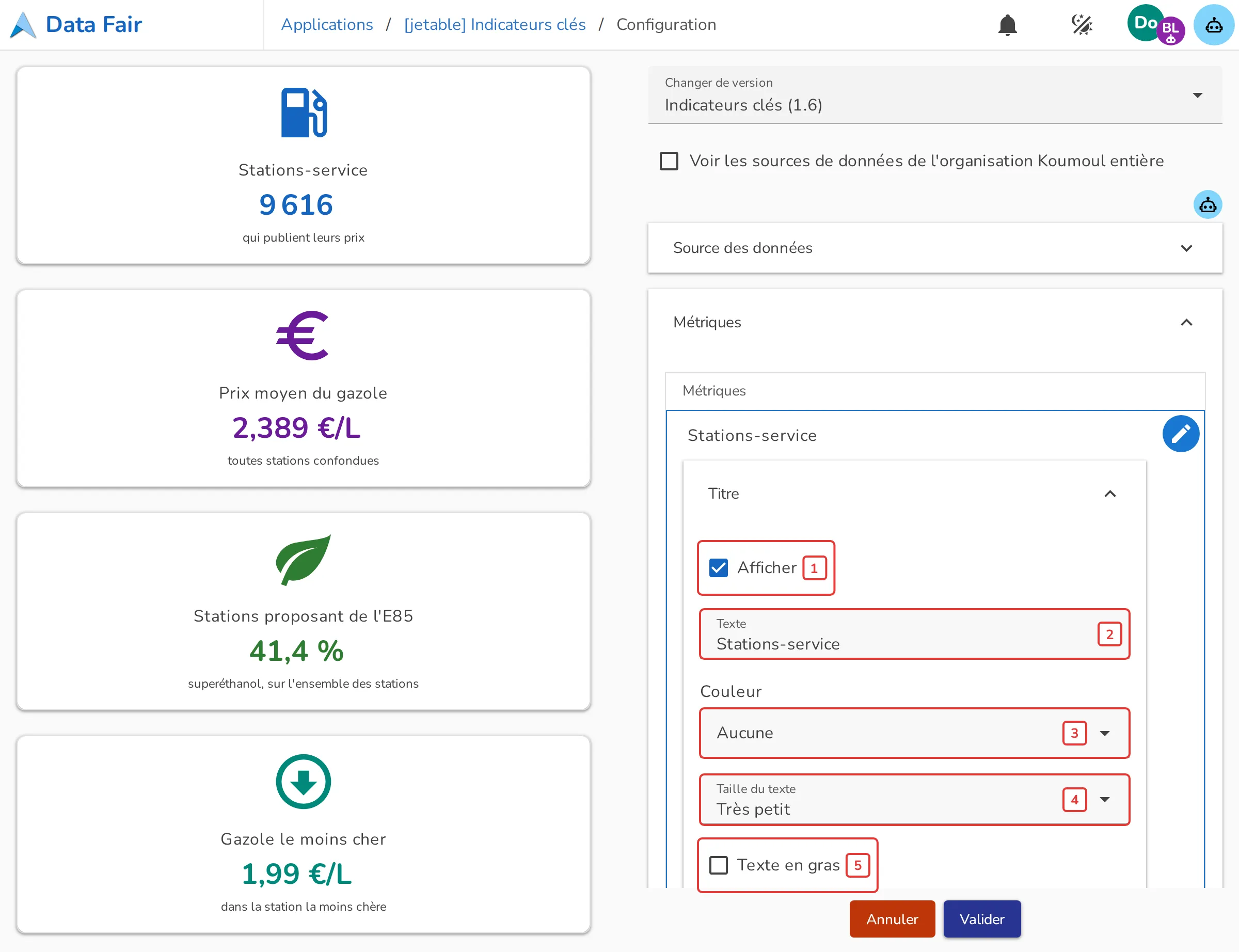1239x952 pixels.
Task: Click the green leaf icon
Action: 303,560
